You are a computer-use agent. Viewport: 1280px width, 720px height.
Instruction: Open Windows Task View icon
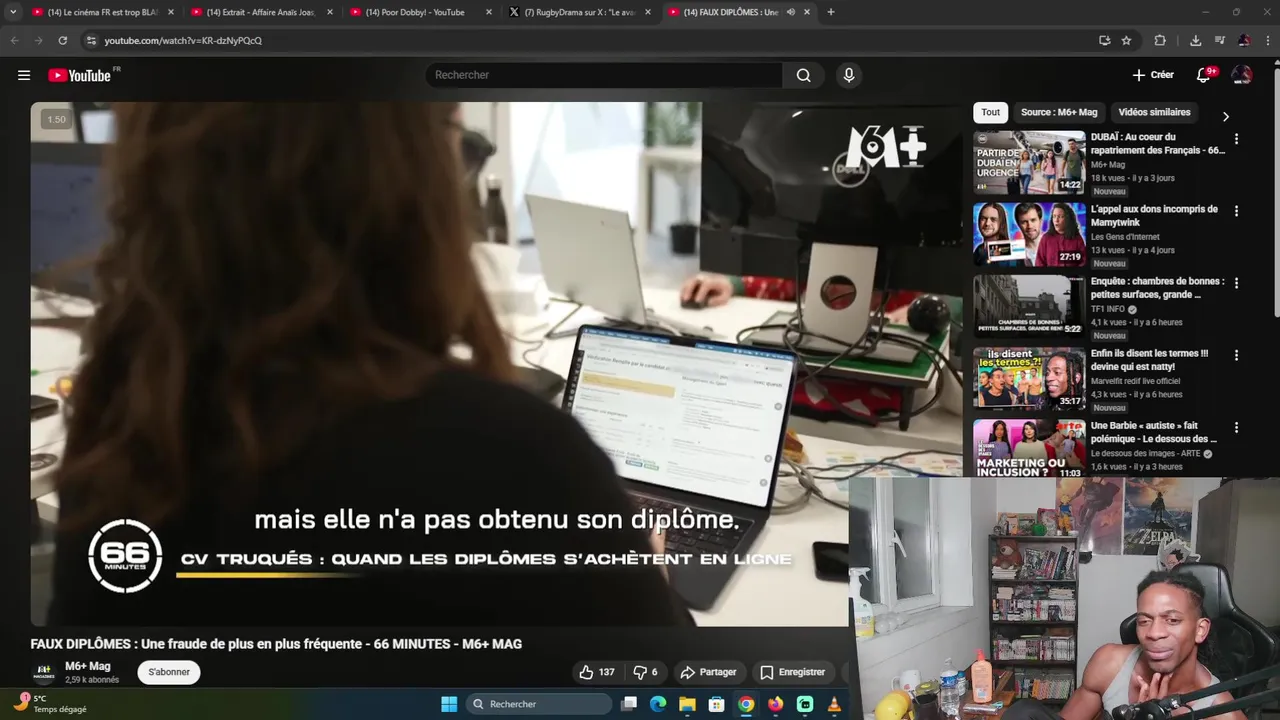(x=629, y=704)
